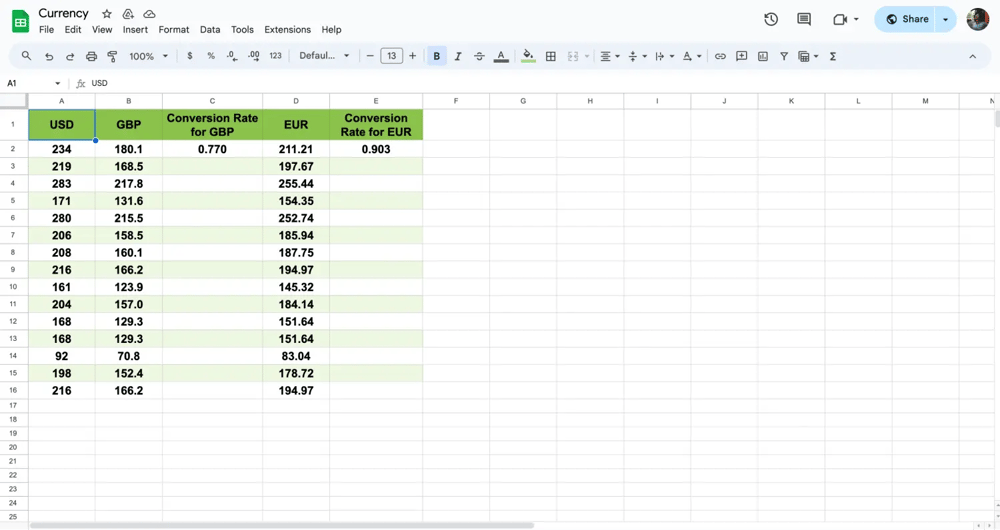The width and height of the screenshot is (1000, 530).
Task: Increase font size with plus button
Action: [x=412, y=57]
